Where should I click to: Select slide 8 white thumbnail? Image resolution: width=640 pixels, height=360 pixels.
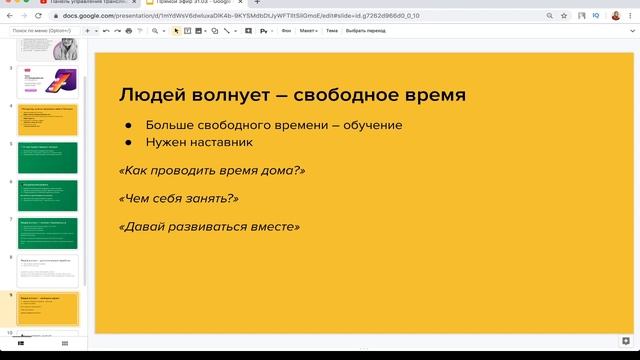click(x=48, y=271)
